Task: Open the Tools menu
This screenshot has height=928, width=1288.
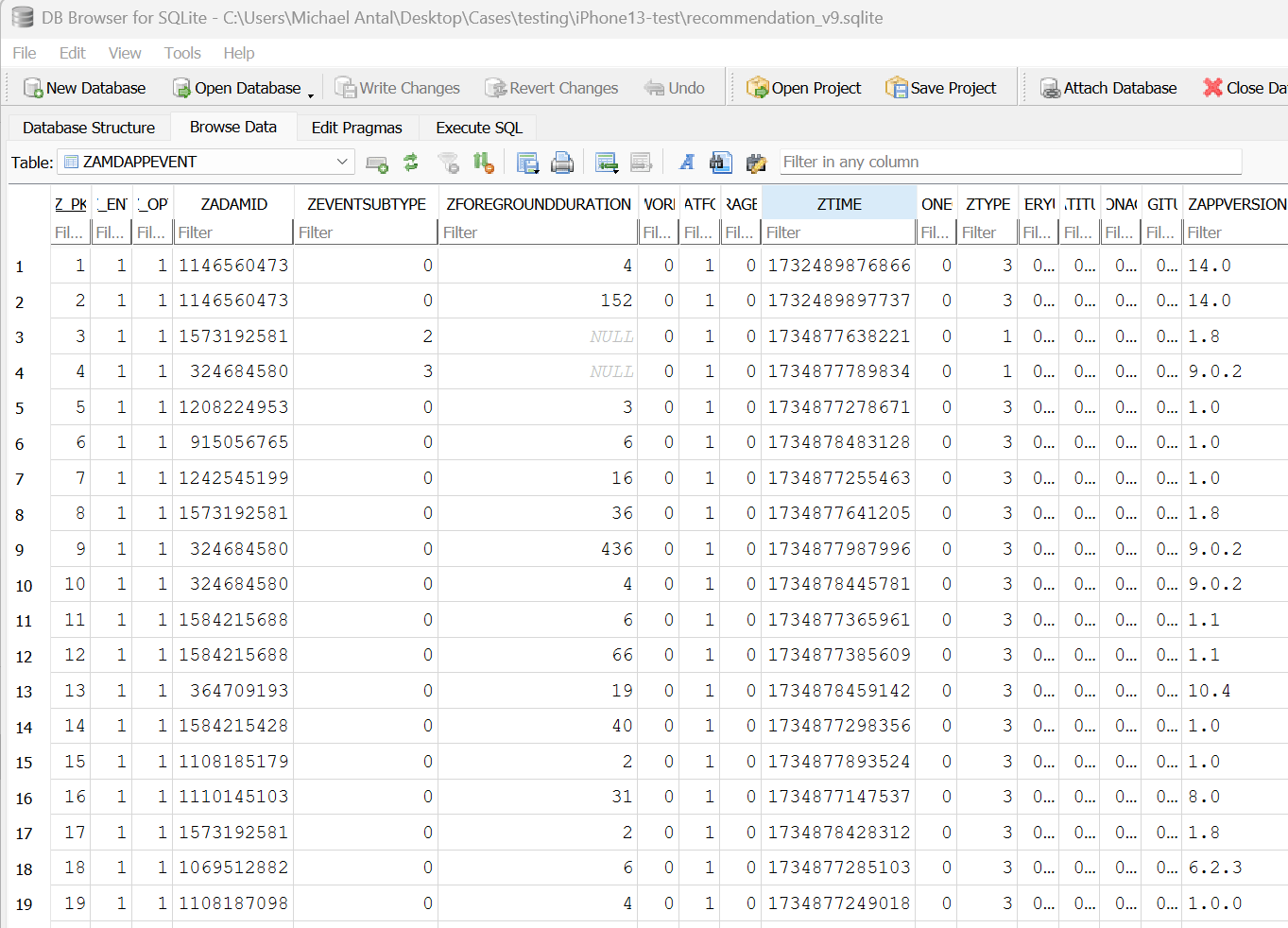Action: 182,53
